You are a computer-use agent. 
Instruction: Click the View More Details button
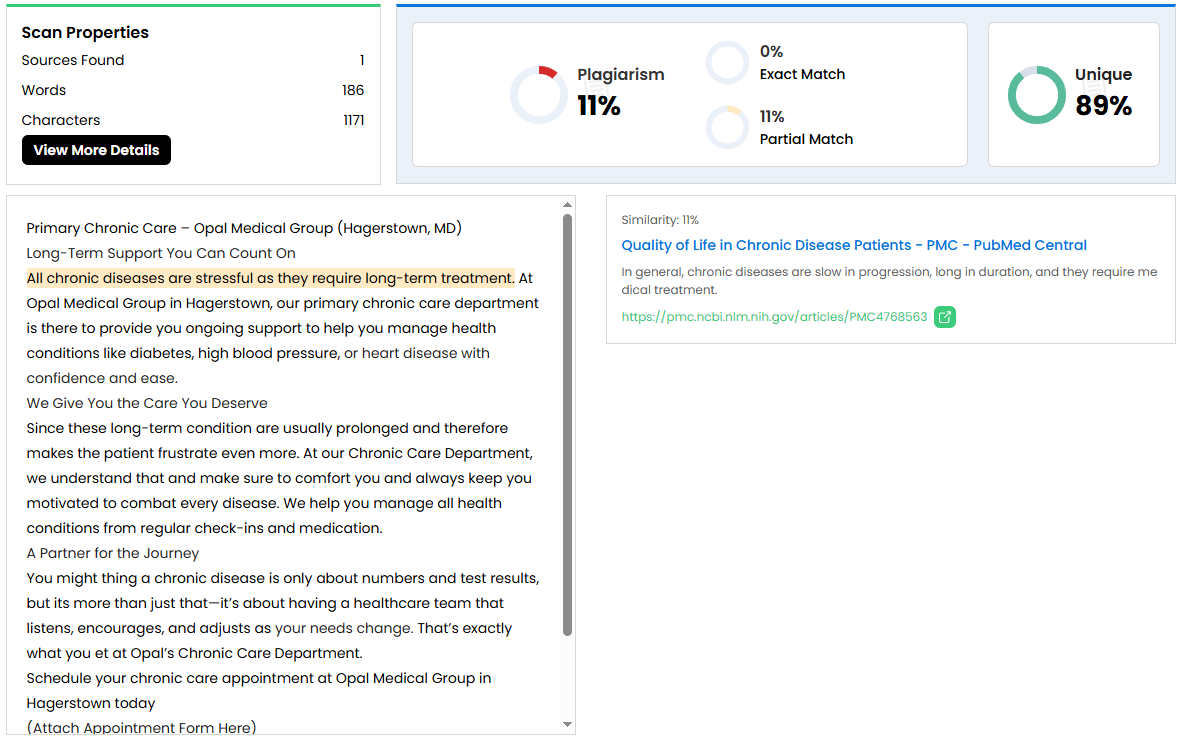tap(96, 150)
